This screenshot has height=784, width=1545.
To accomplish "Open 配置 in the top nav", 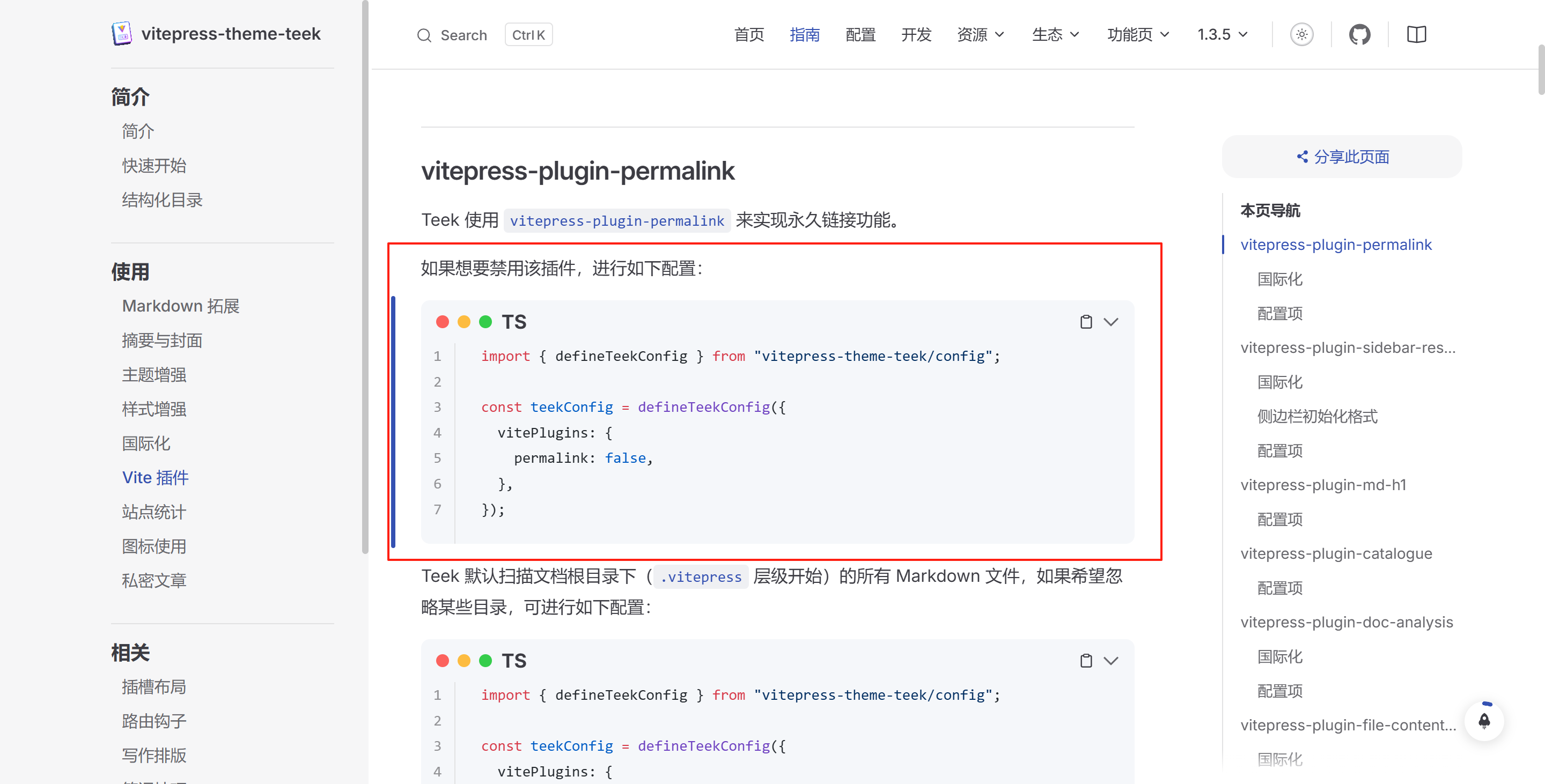I will coord(860,35).
